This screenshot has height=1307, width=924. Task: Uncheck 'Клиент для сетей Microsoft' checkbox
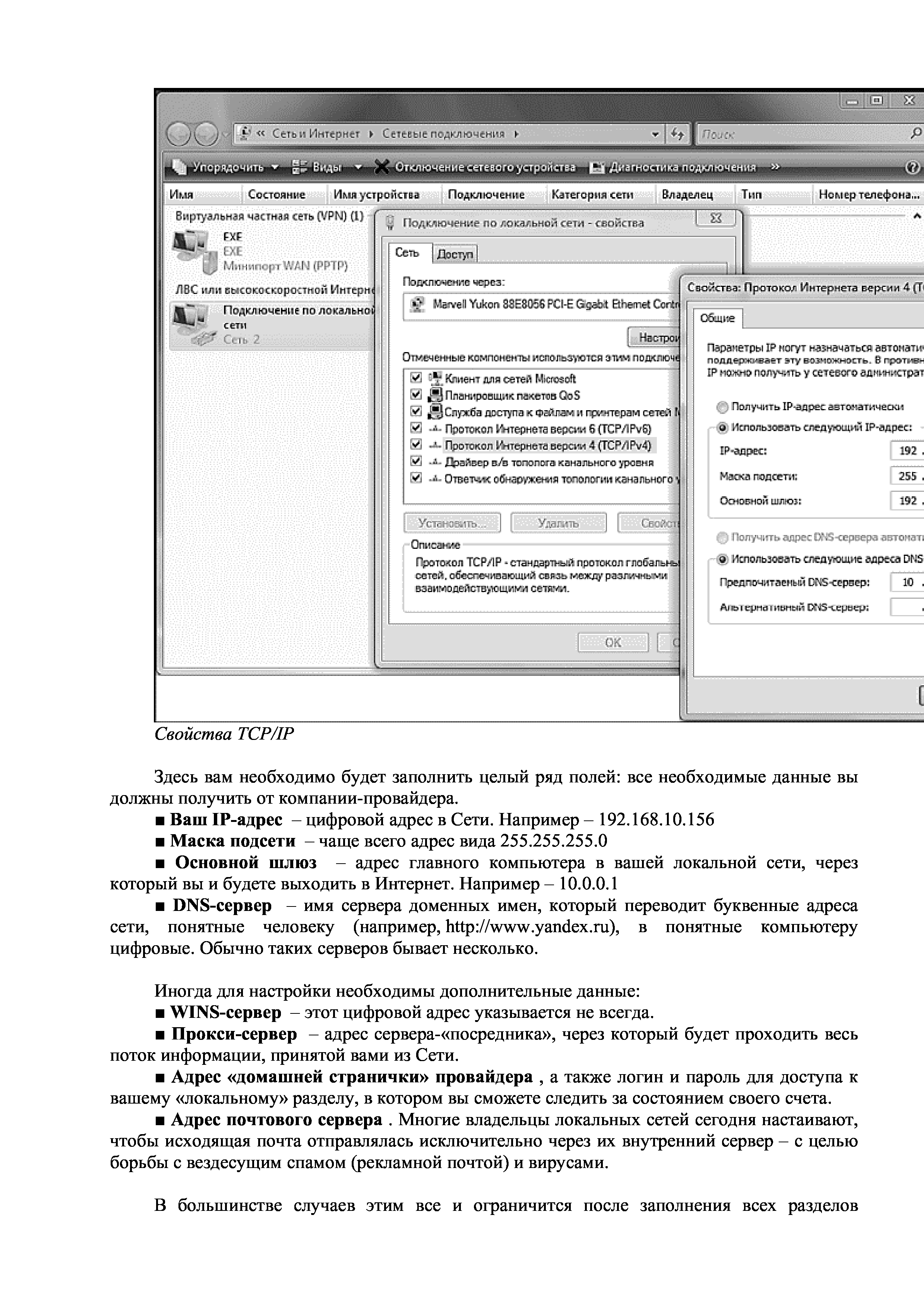pos(416,378)
